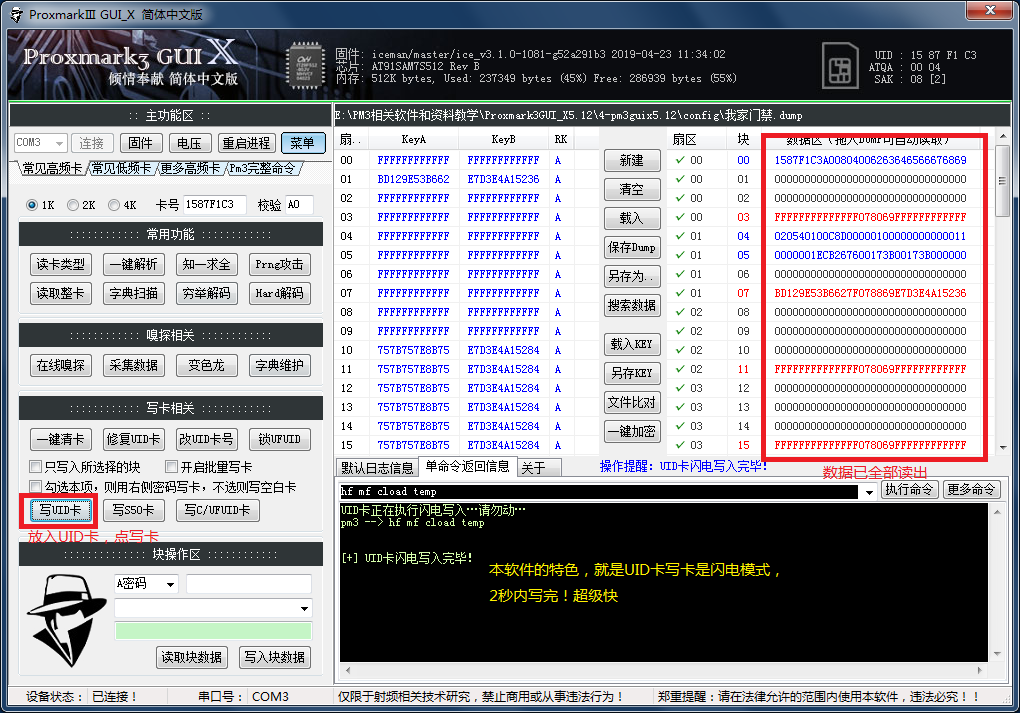Screen dimensions: 1020x713
Task: Click the 锁UFUID button
Action: (x=279, y=439)
